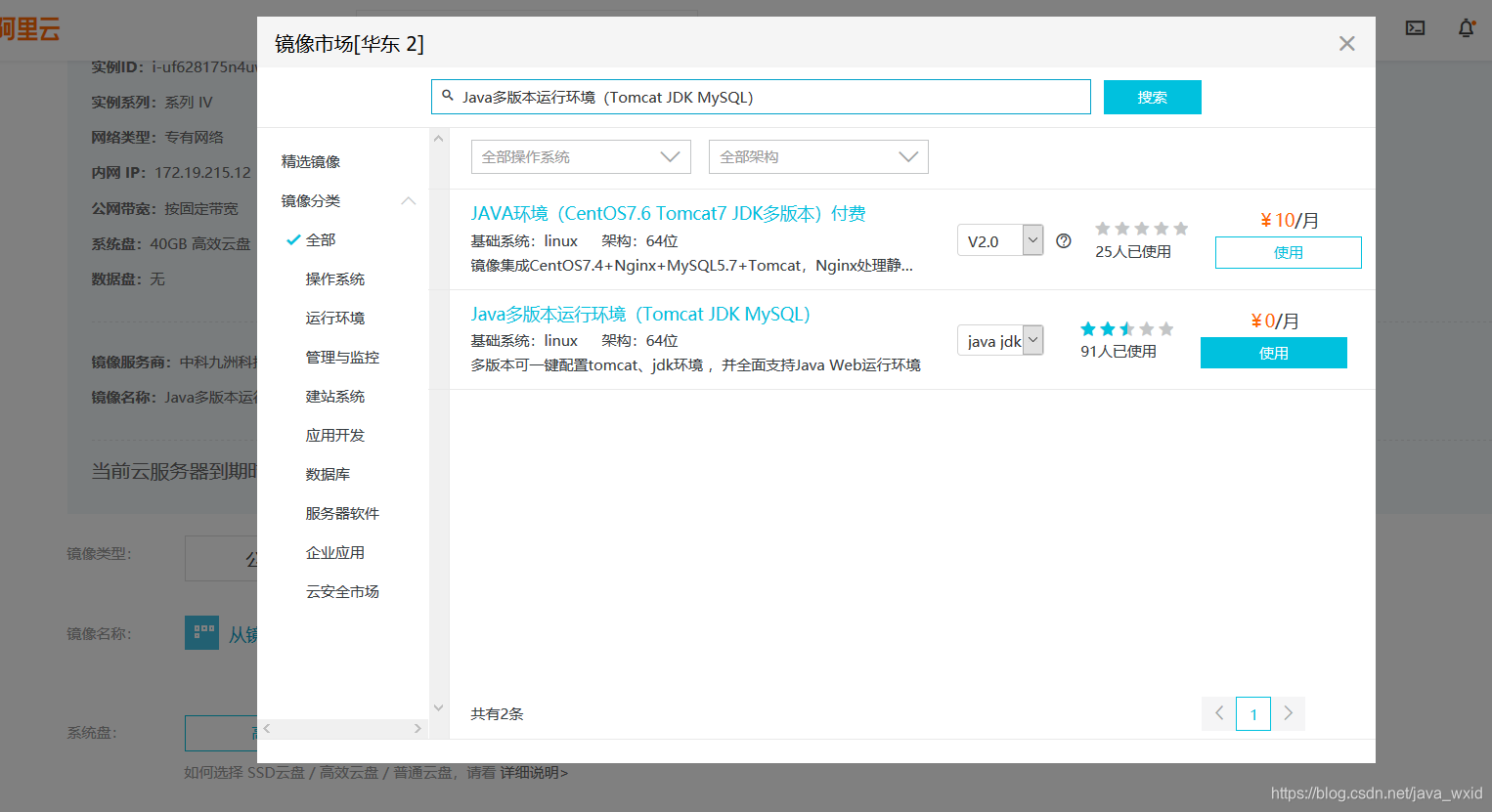The image size is (1492, 812).
Task: Open the 详细说明 link below the dialog
Action: coord(534,773)
